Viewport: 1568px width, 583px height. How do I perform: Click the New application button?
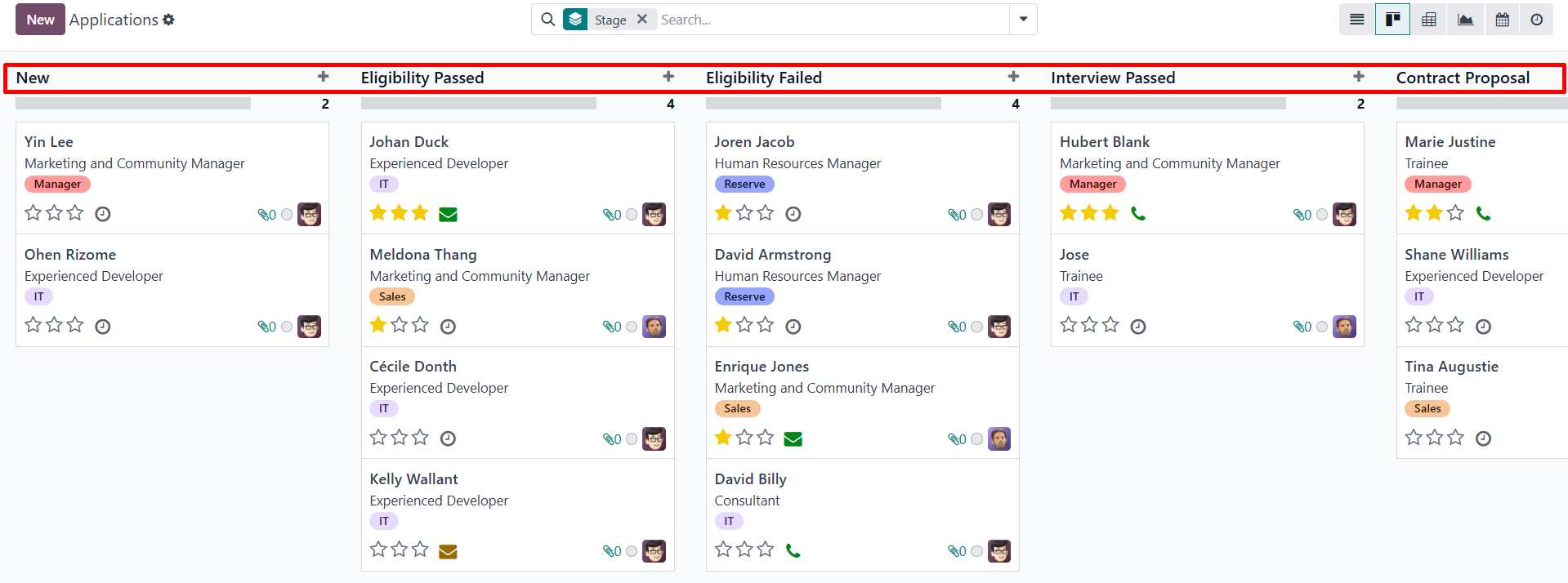click(x=40, y=20)
